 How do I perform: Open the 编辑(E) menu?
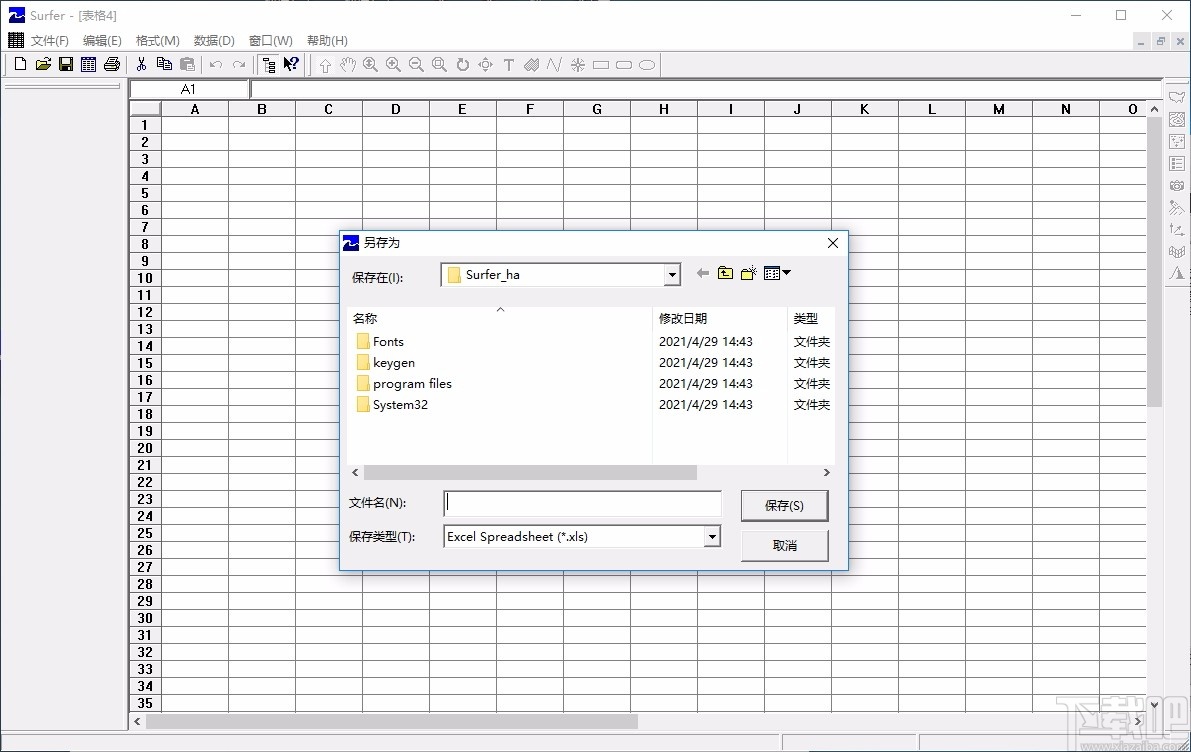[102, 41]
